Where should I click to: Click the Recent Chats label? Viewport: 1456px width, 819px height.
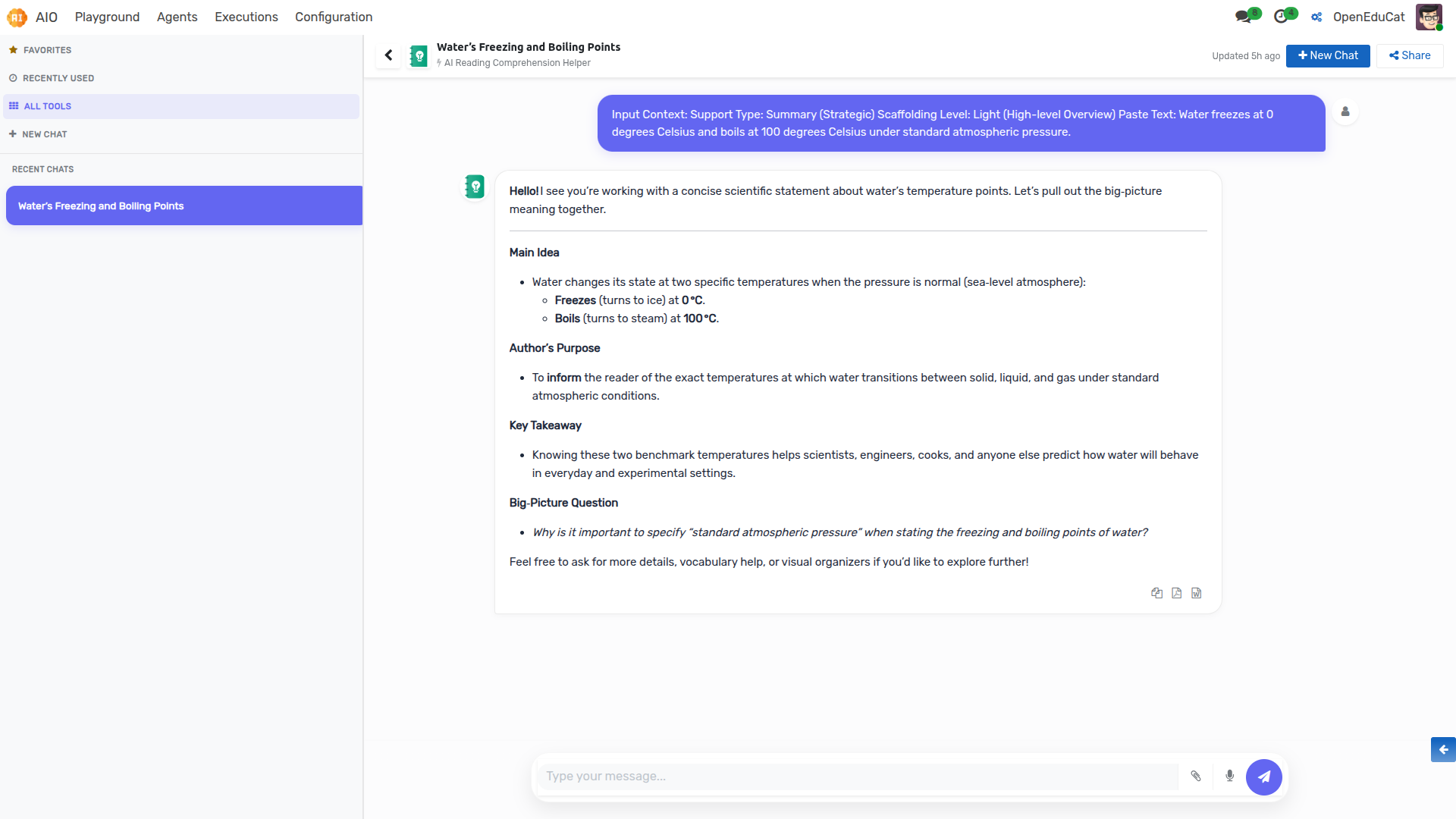42,169
